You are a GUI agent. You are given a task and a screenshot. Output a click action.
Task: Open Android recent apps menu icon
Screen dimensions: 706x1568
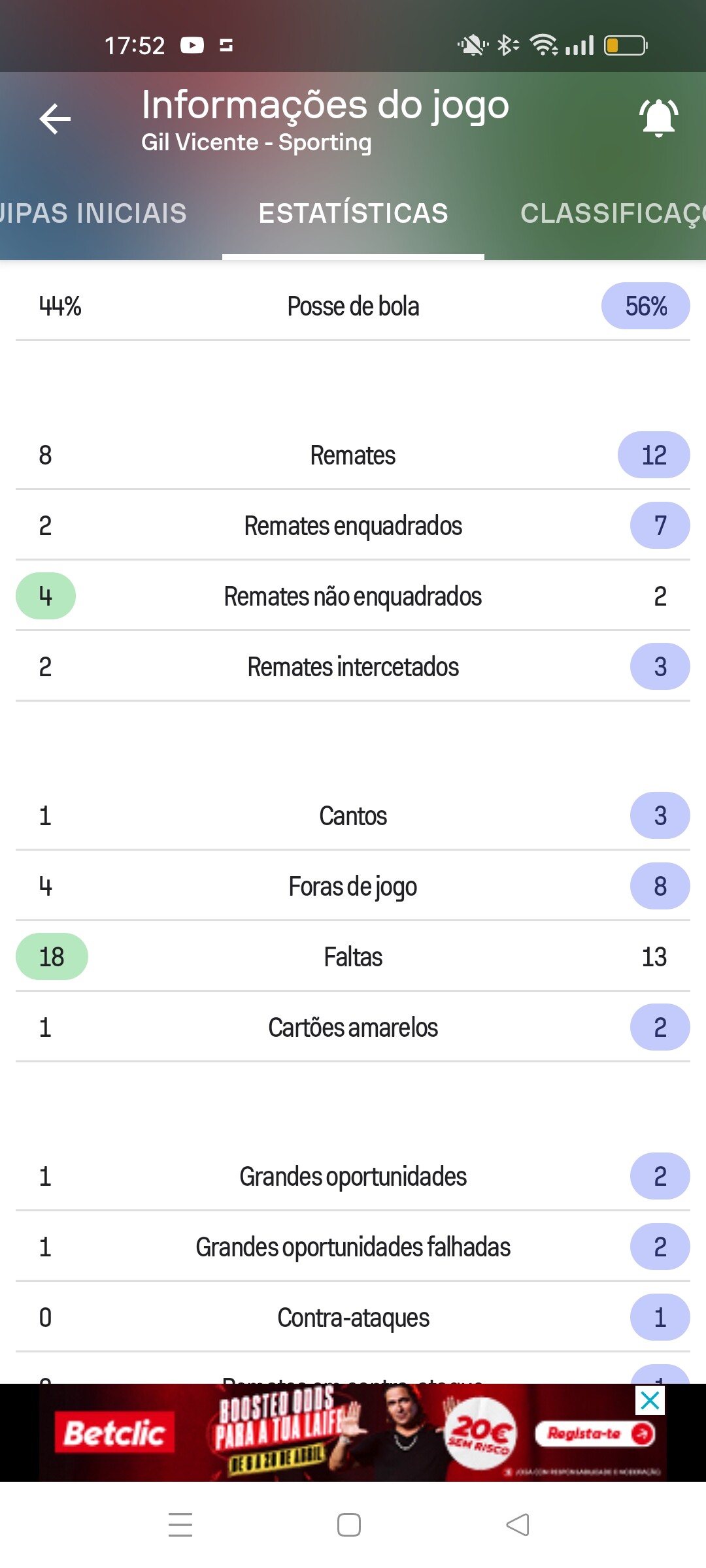click(180, 1525)
